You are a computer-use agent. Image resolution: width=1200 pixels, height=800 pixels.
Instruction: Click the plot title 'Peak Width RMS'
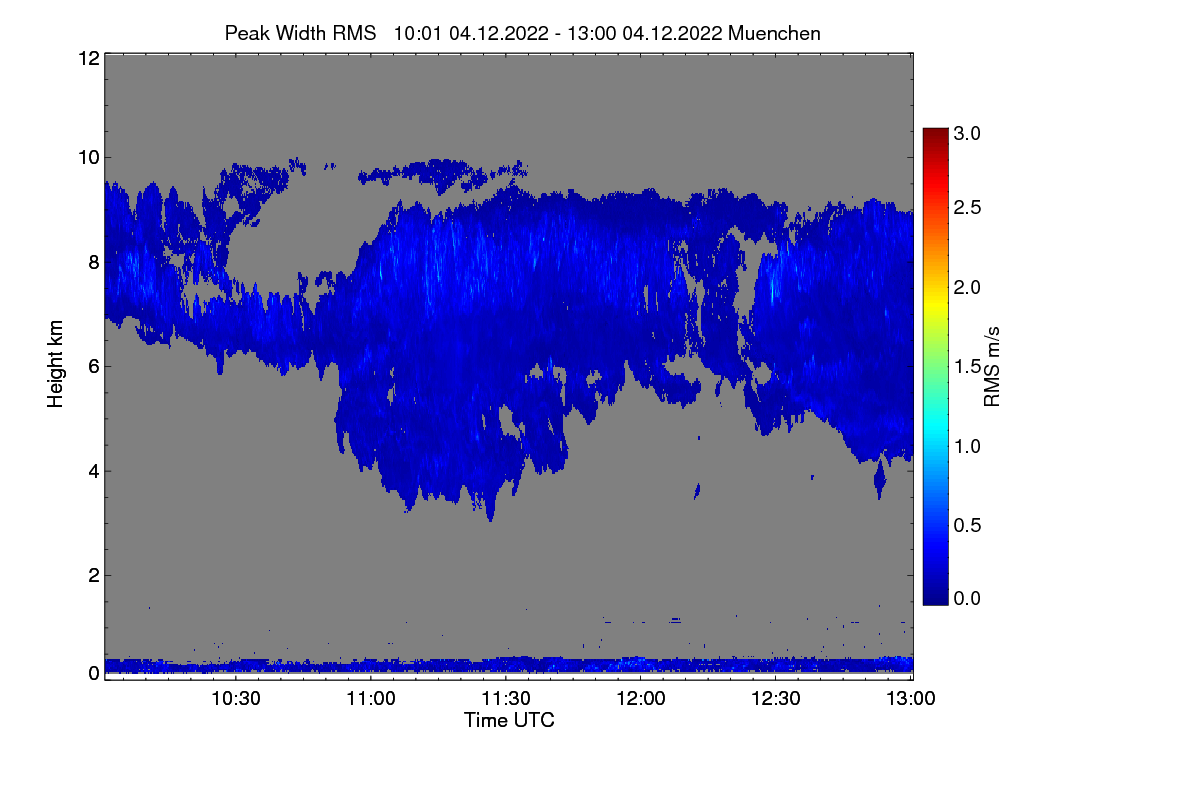301,33
